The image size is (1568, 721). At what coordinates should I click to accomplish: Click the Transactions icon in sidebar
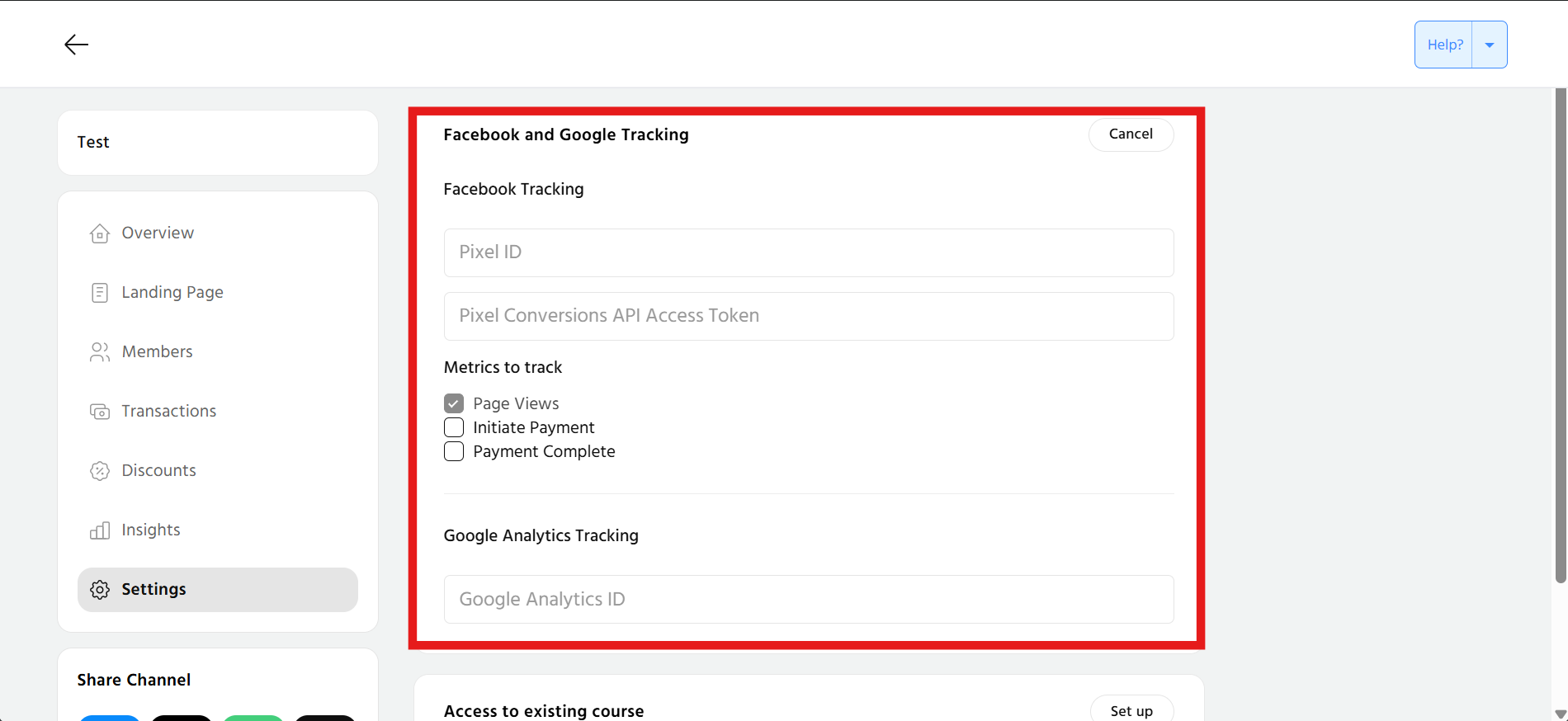click(x=100, y=412)
